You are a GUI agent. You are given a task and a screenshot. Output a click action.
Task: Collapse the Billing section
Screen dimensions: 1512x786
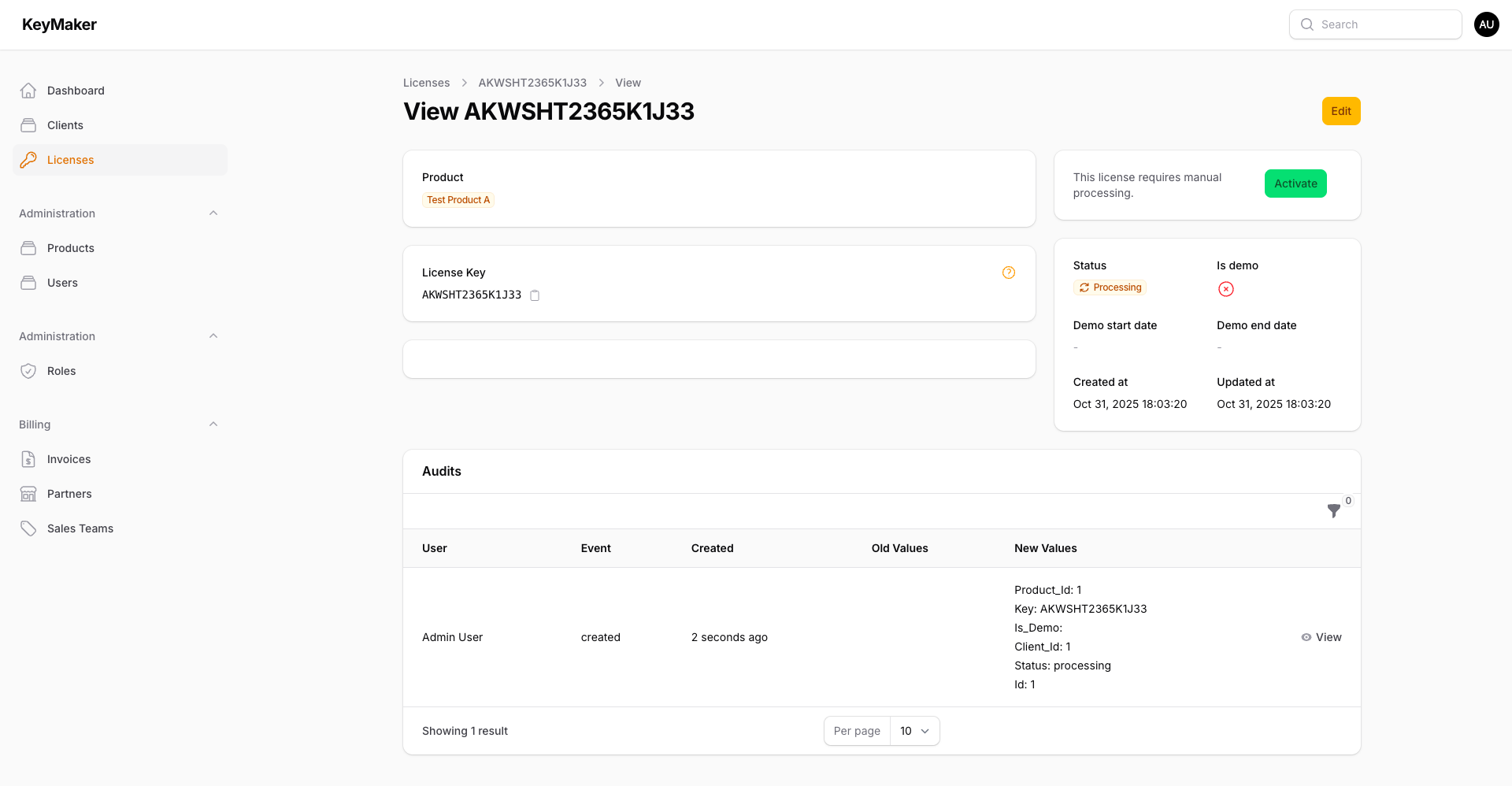click(x=213, y=424)
